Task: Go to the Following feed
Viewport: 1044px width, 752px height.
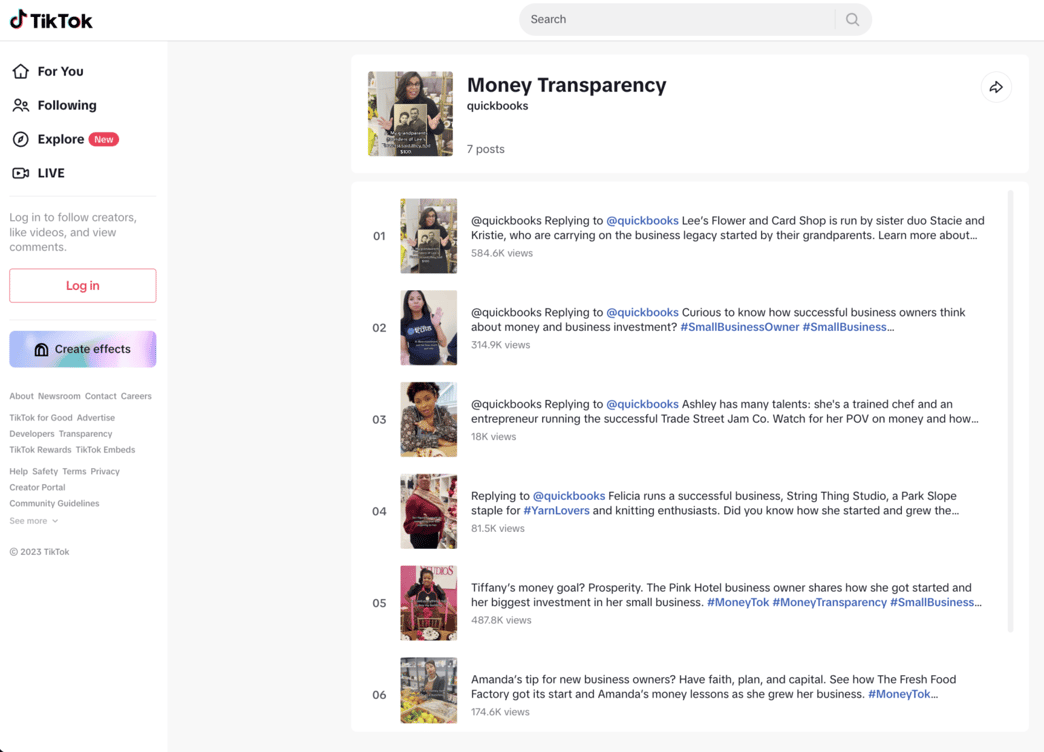Action: point(67,105)
